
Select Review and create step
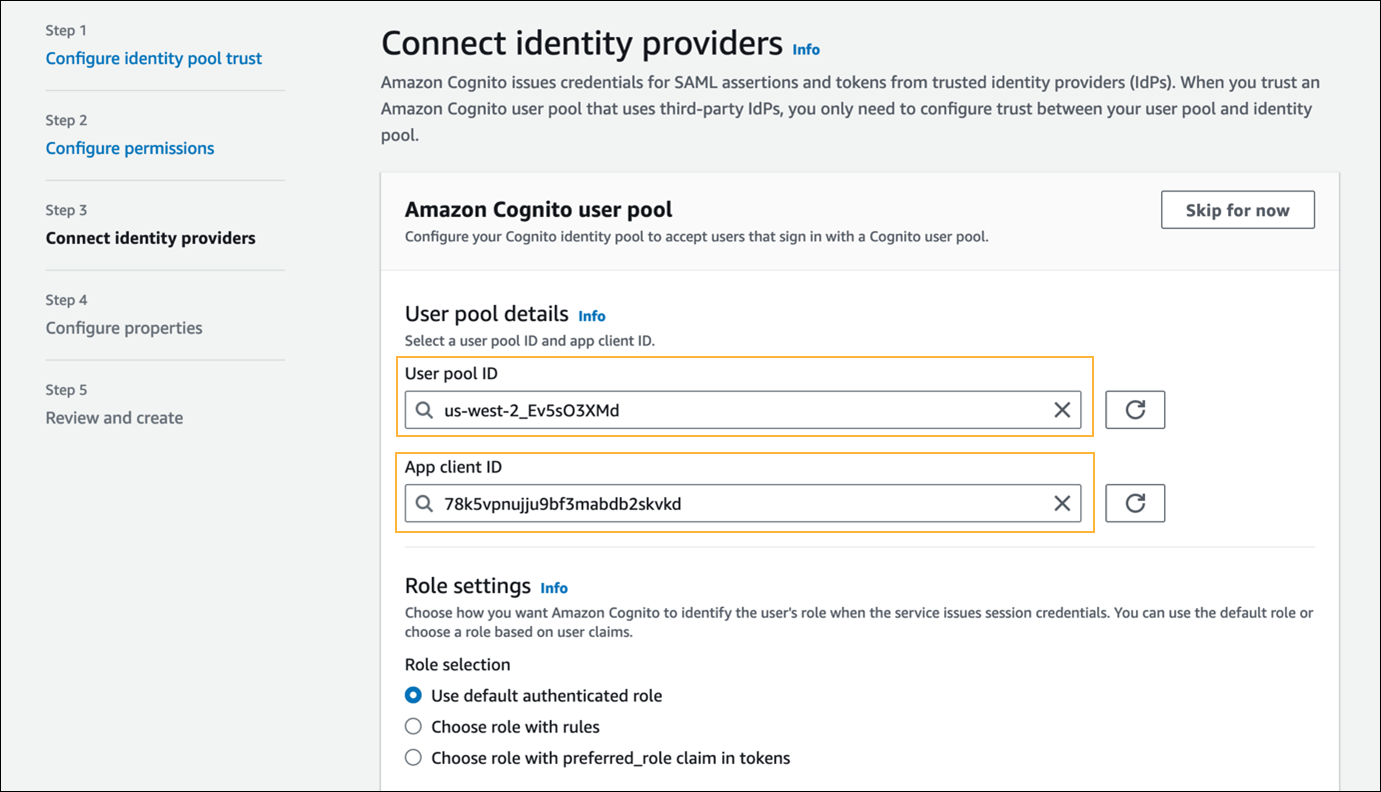(114, 418)
